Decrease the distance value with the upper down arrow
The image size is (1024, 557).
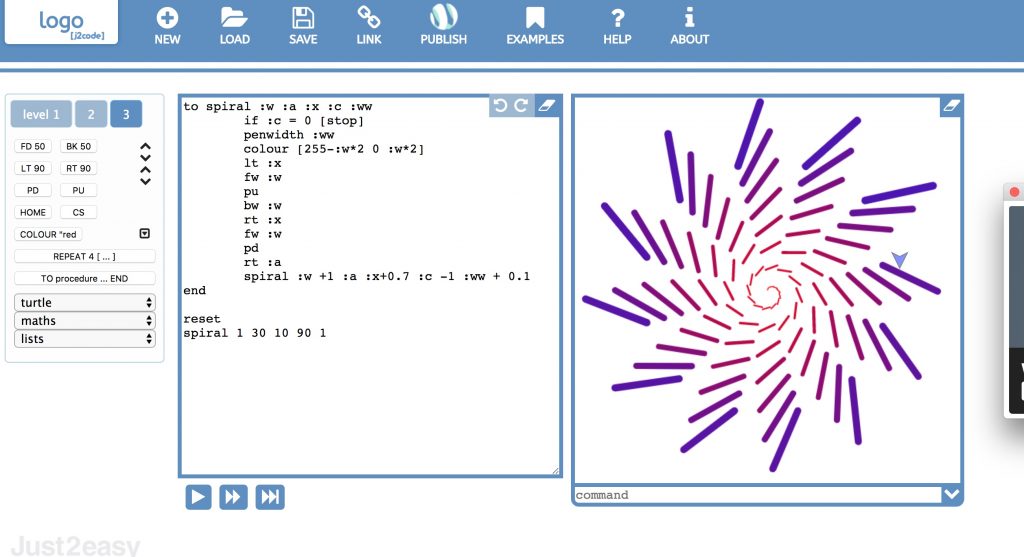146,157
